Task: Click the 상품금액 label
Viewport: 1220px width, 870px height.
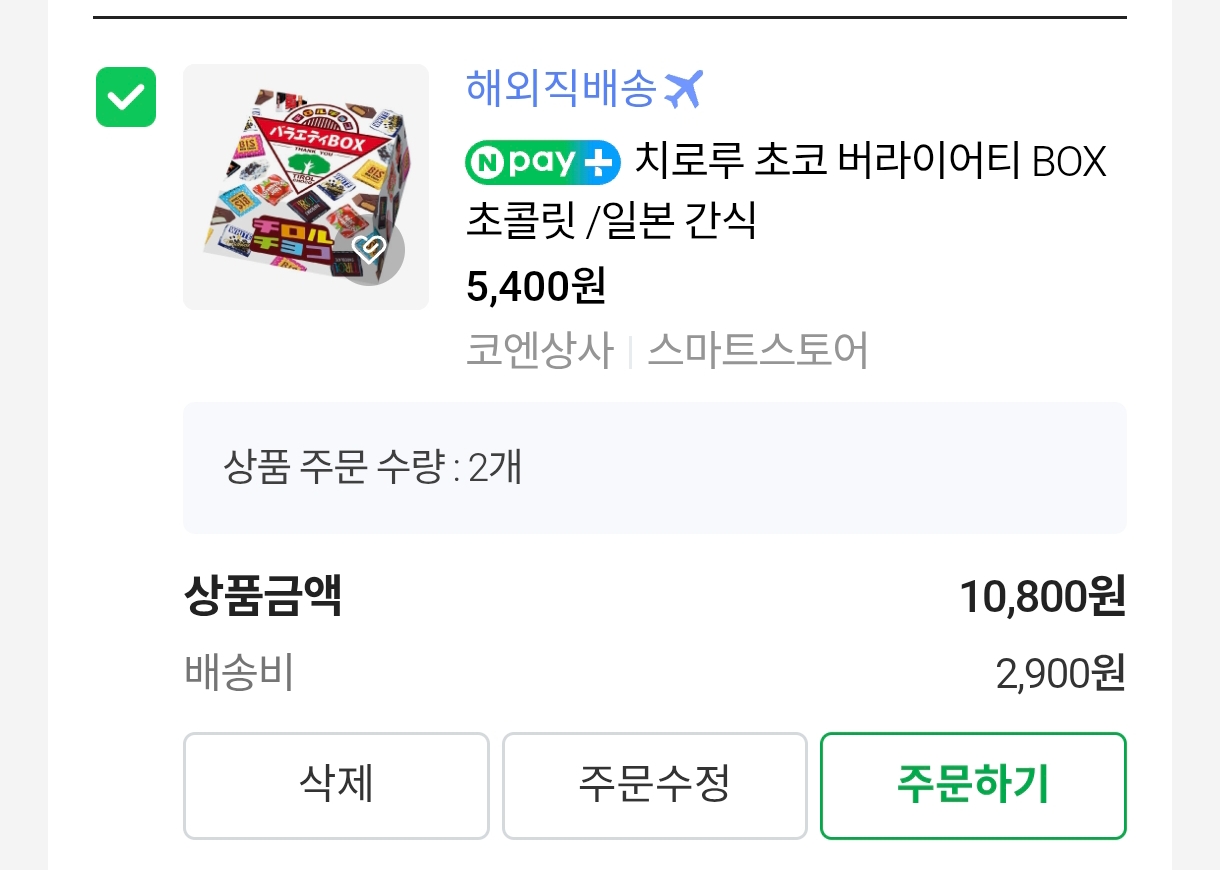Action: point(263,597)
